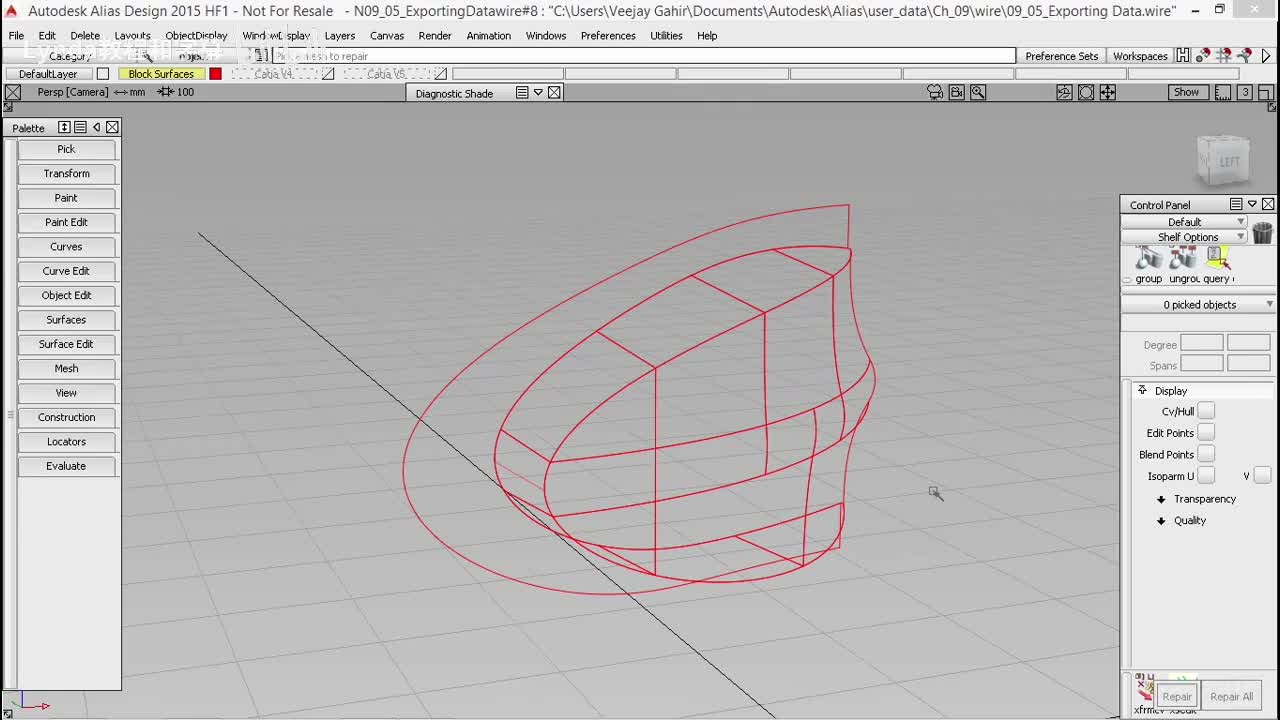Open the Diagnostic Shade list menu icon
Viewport: 1280px width, 720px height.
coord(522,92)
